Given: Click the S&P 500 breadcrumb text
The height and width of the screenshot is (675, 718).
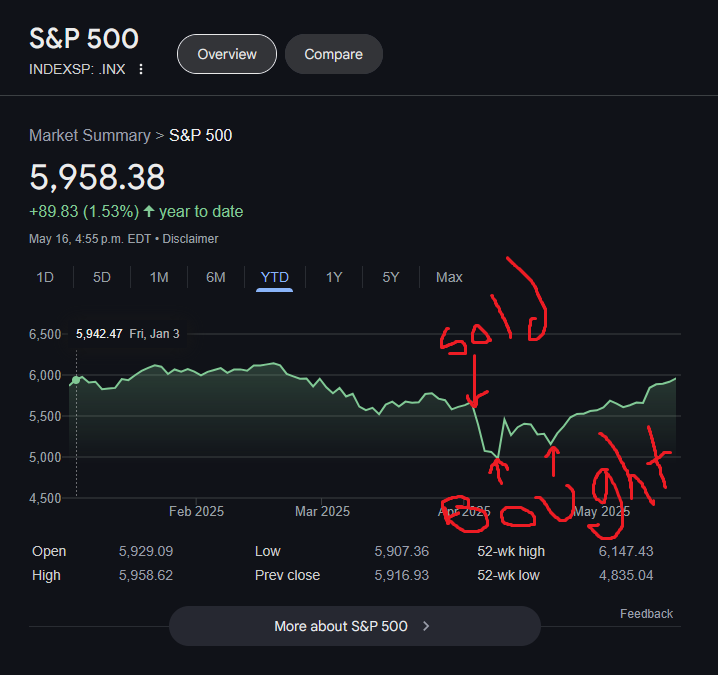Looking at the screenshot, I should tap(201, 136).
